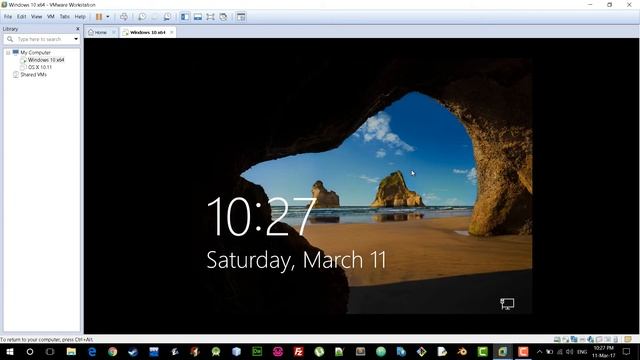640x360 pixels.
Task: Open the battery icon in system tray
Action: click(x=549, y=351)
